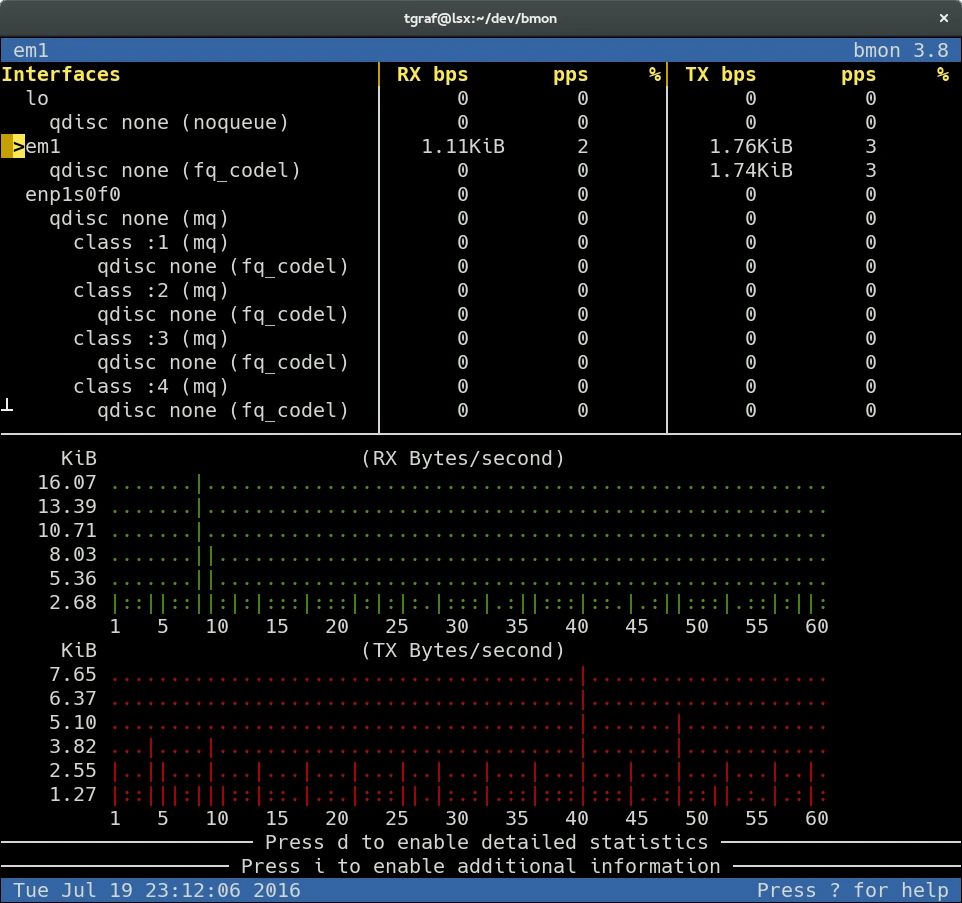
Task: Click the TX bps column header
Action: click(720, 75)
